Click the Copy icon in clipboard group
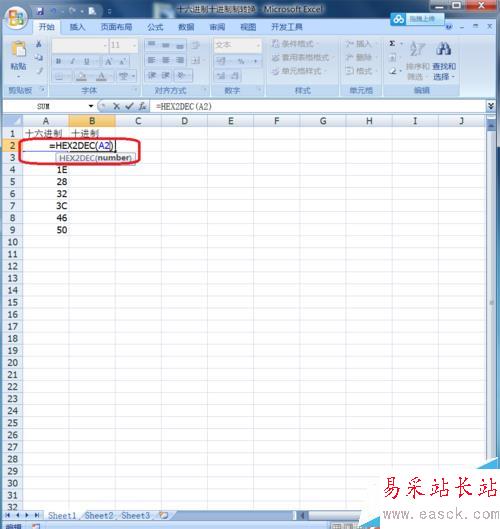The height and width of the screenshot is (529, 500). 39,57
